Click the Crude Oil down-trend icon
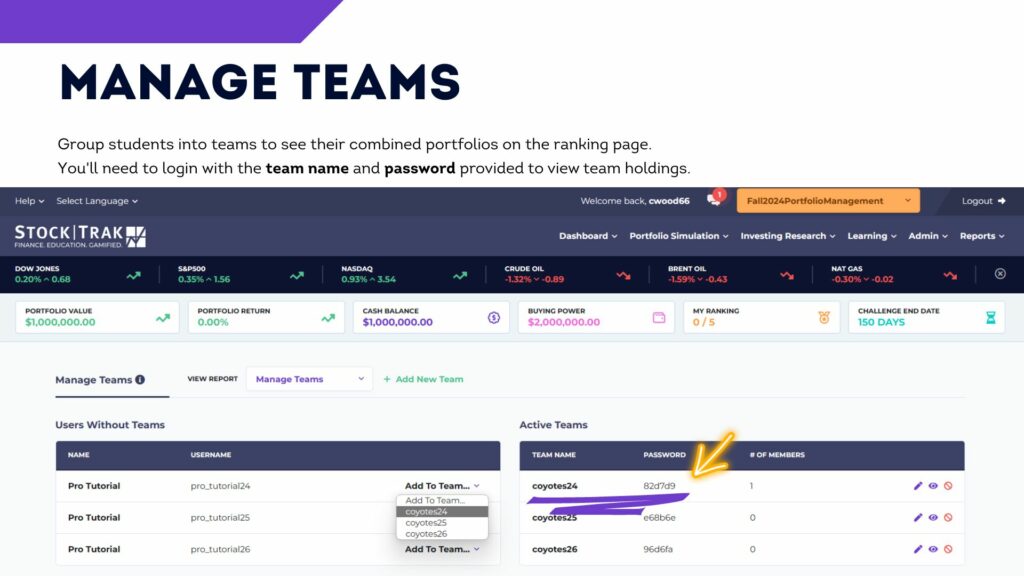Image resolution: width=1024 pixels, height=576 pixels. click(x=624, y=276)
